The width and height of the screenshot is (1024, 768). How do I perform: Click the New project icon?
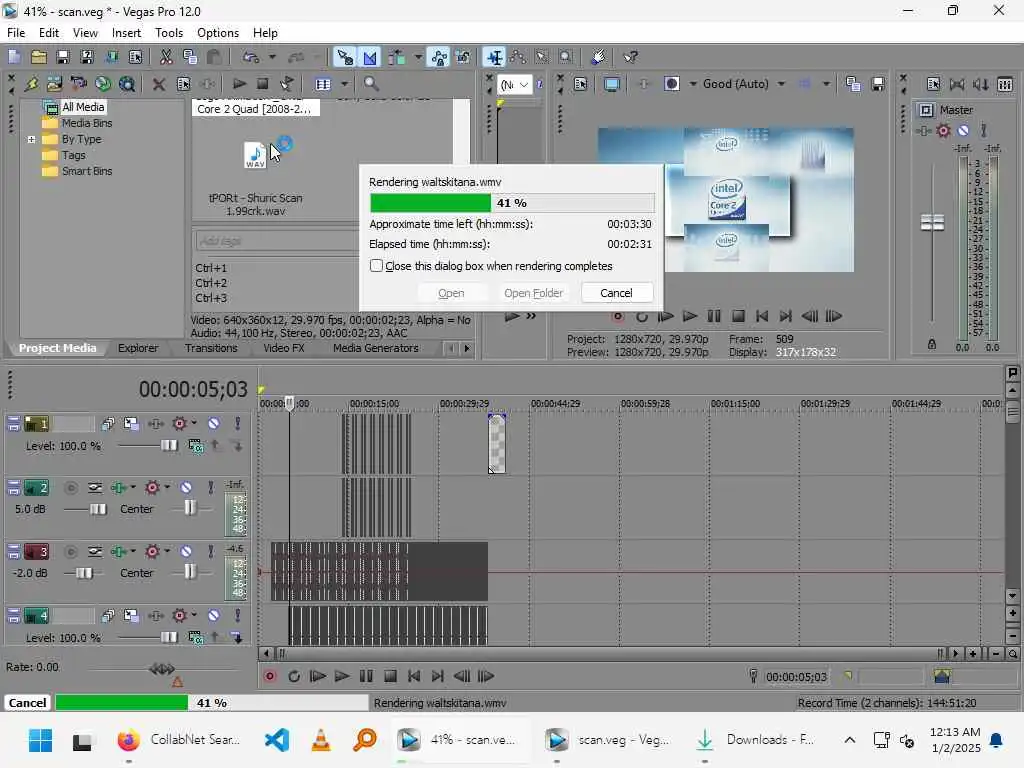[x=14, y=57]
